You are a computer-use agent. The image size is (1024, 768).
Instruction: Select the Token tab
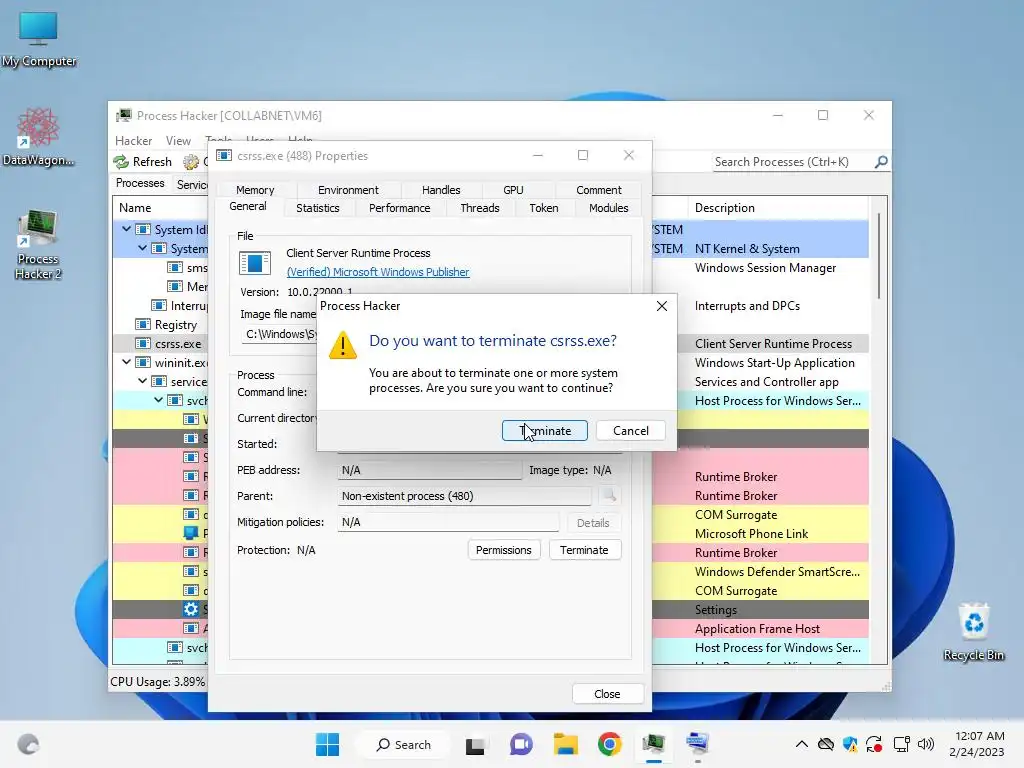point(543,208)
